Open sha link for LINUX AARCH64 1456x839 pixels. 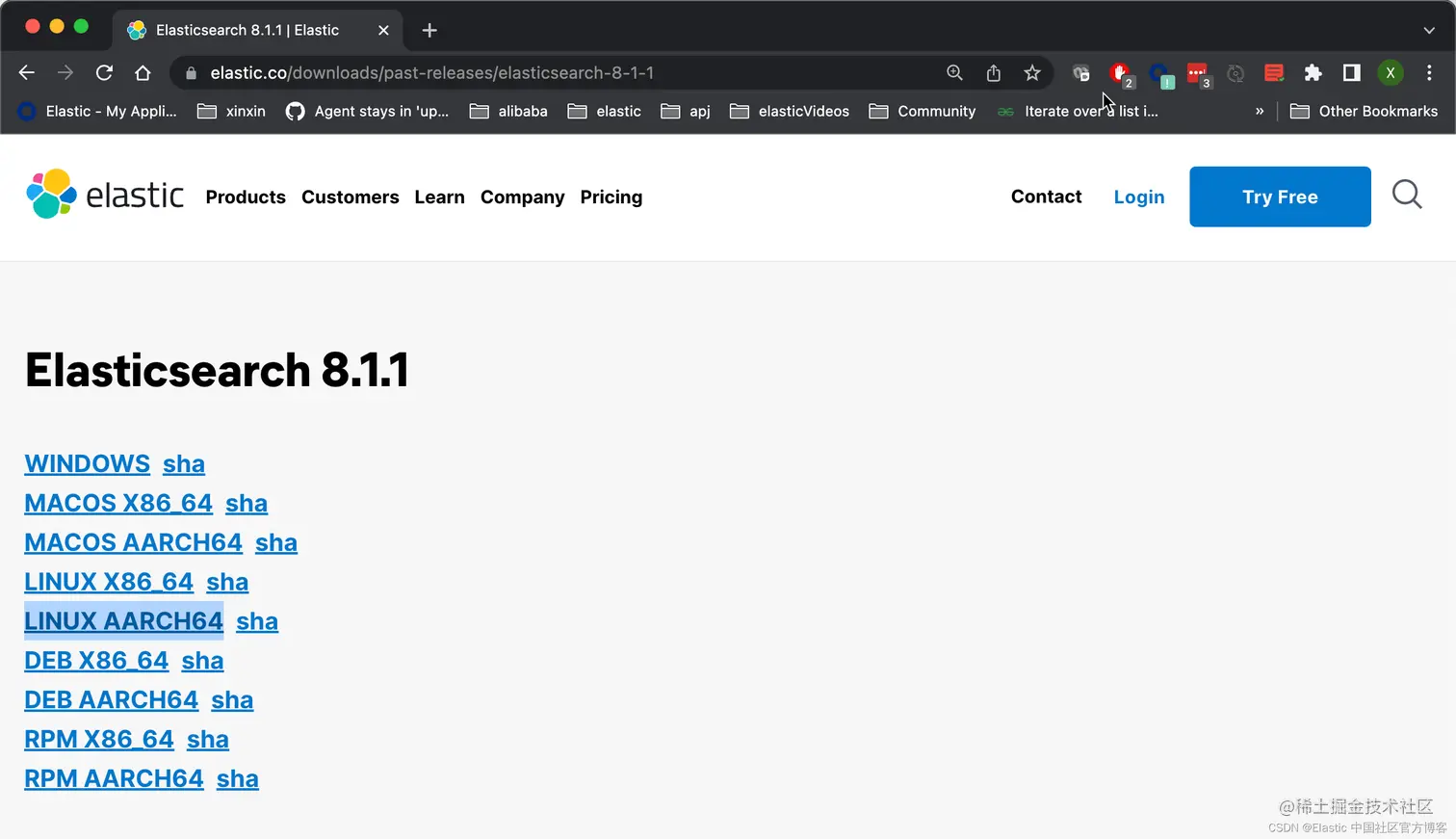coord(257,621)
